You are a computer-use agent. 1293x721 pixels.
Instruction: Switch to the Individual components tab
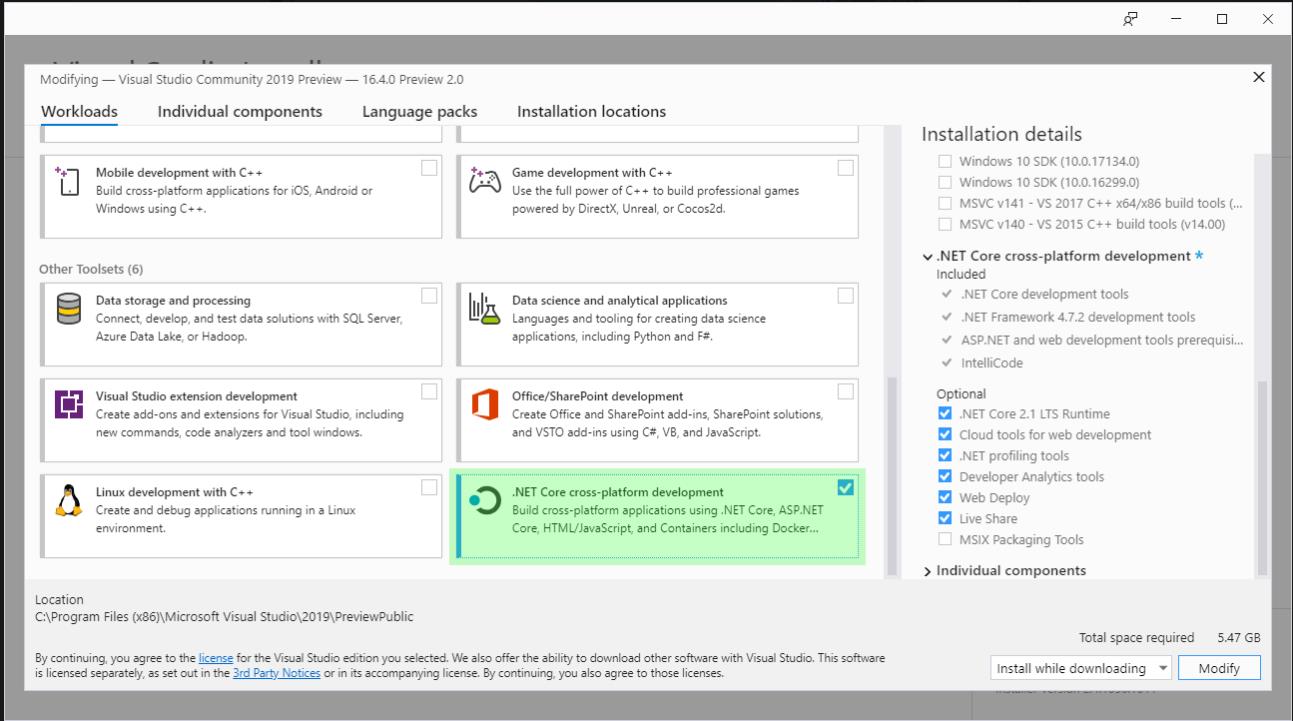[x=240, y=112]
